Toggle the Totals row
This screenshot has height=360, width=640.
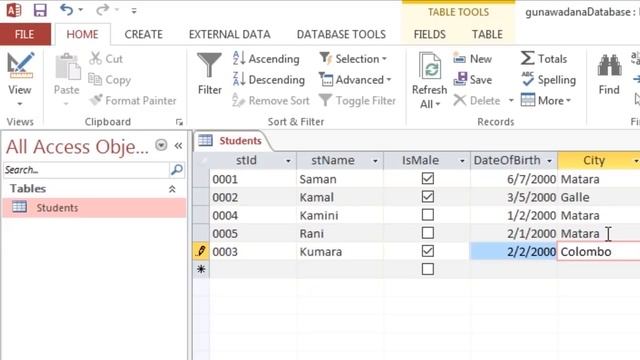pos(544,59)
